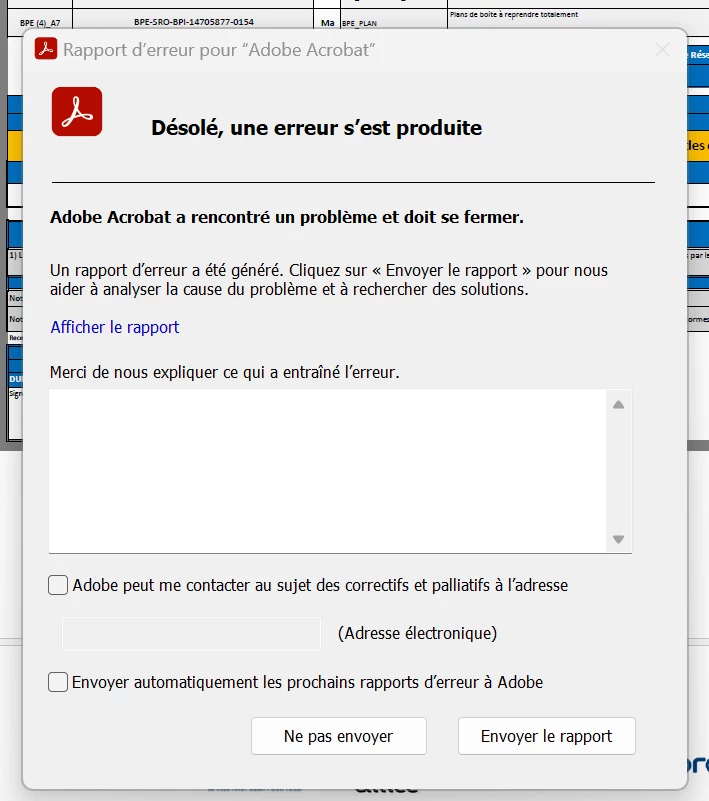The height and width of the screenshot is (801, 709).
Task: Click the scroll-up arrow of the explanation box
Action: tap(619, 405)
